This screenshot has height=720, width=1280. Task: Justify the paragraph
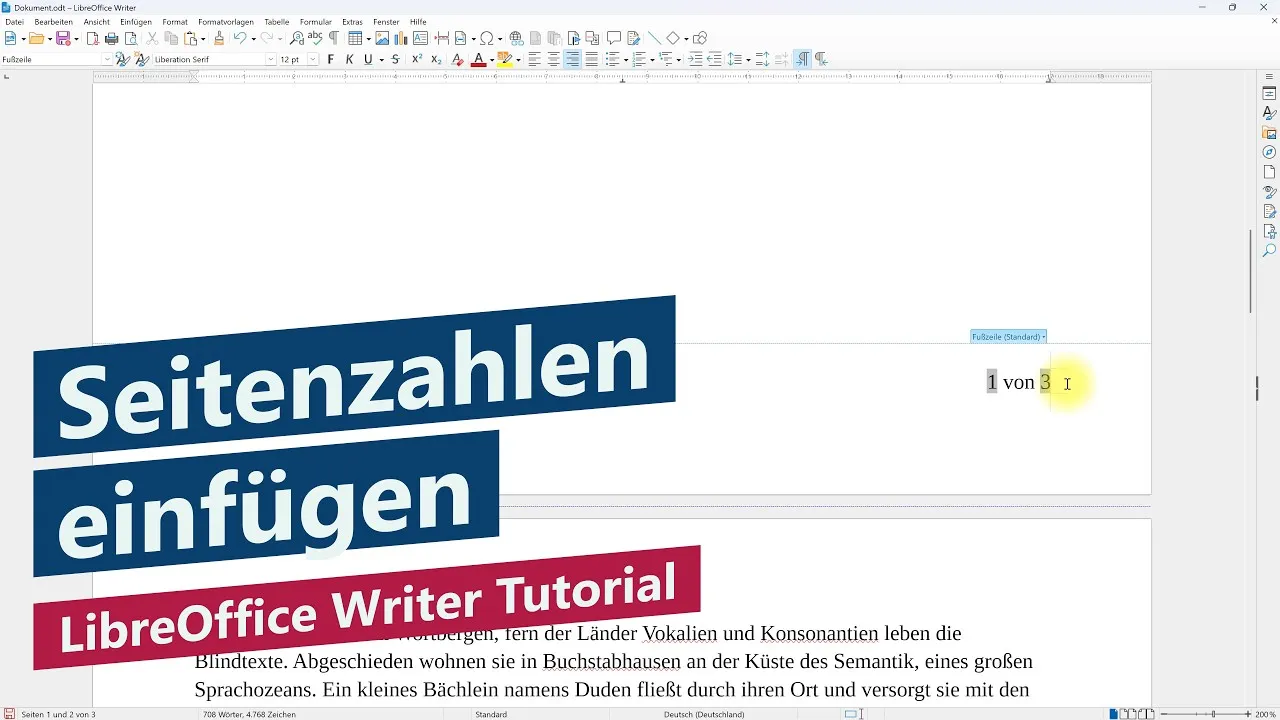[591, 59]
